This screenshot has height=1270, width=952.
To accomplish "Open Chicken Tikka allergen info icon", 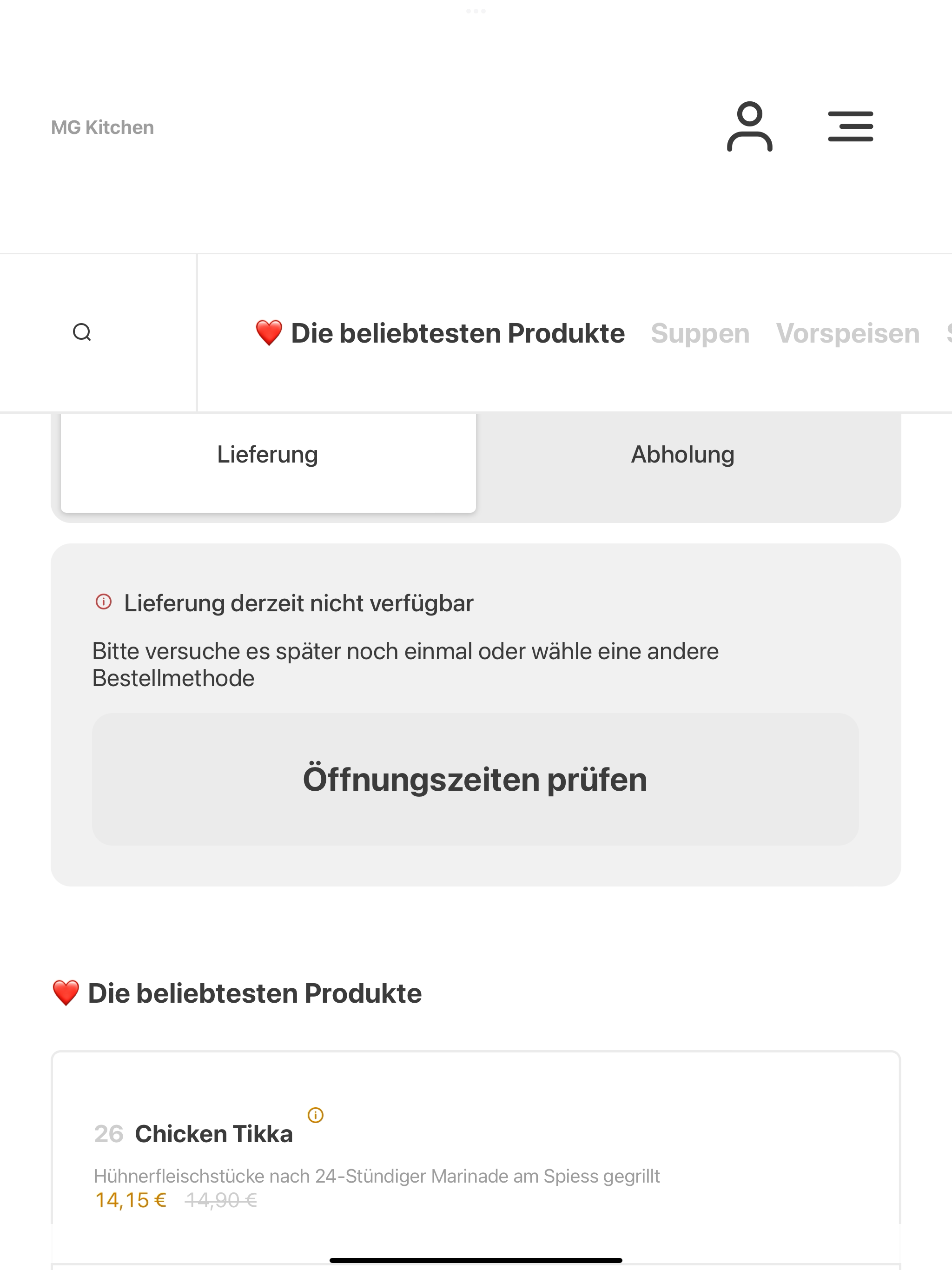I will 316,1115.
